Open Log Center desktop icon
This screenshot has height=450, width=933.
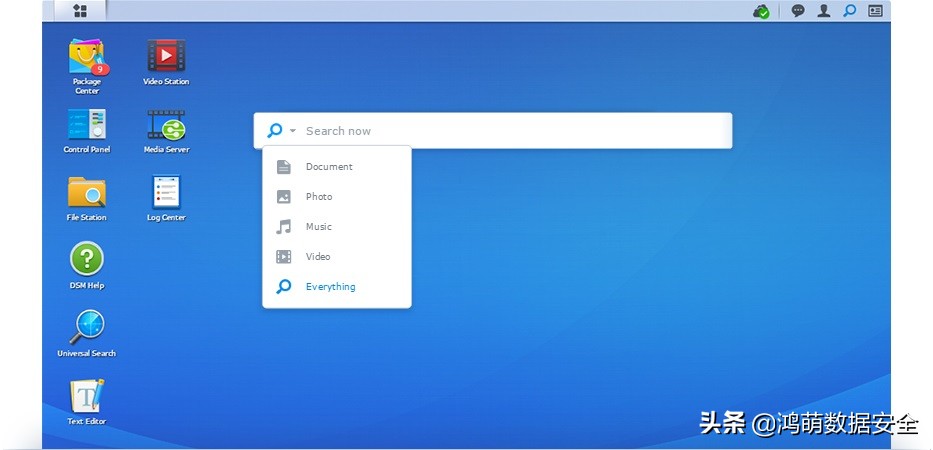166,198
